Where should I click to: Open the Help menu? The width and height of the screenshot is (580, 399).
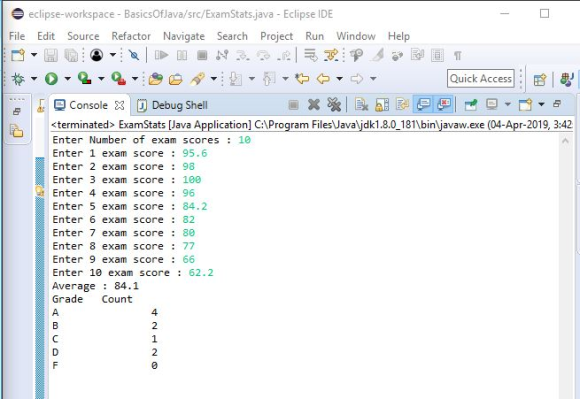pos(399,36)
